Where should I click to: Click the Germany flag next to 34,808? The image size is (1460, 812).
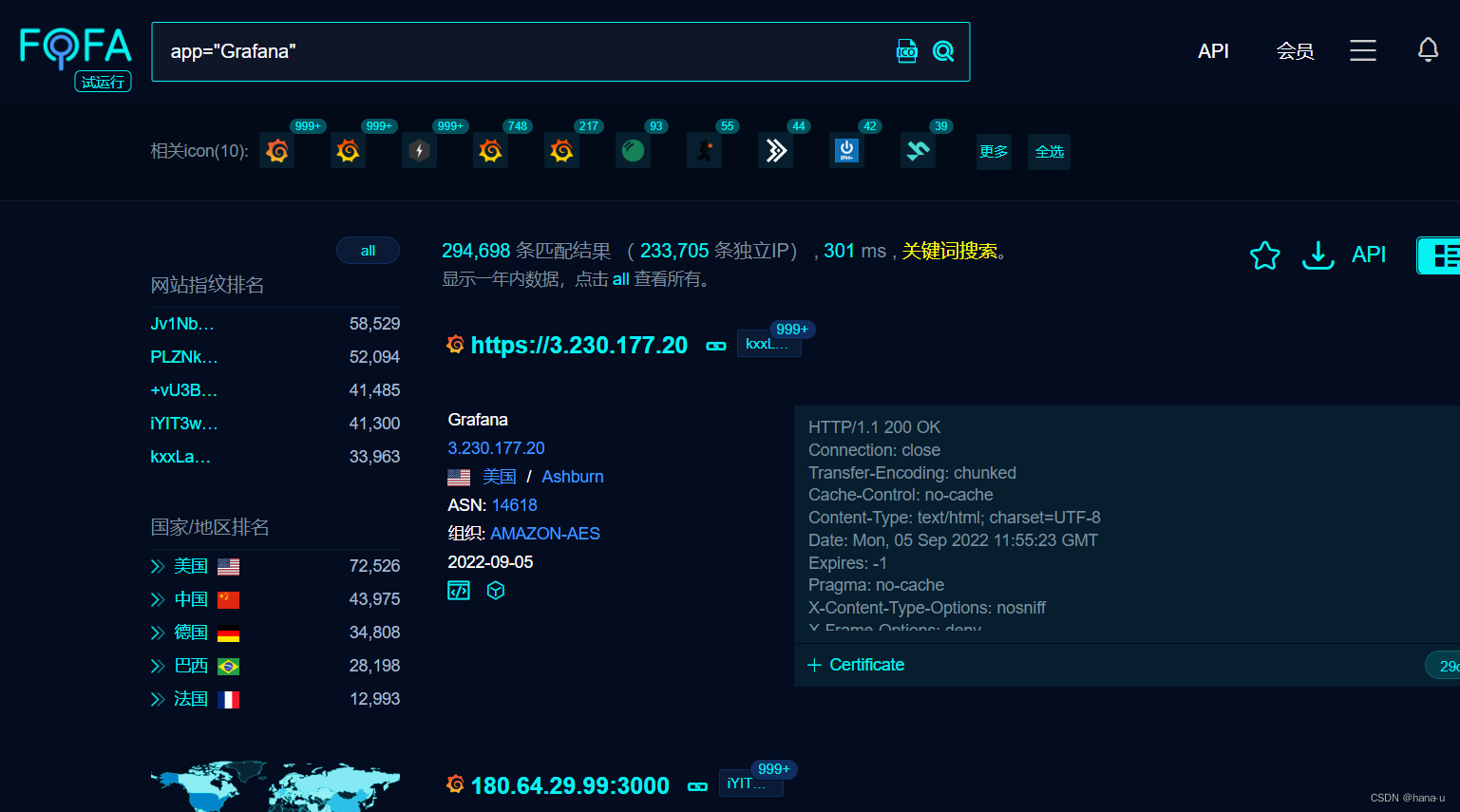[228, 633]
